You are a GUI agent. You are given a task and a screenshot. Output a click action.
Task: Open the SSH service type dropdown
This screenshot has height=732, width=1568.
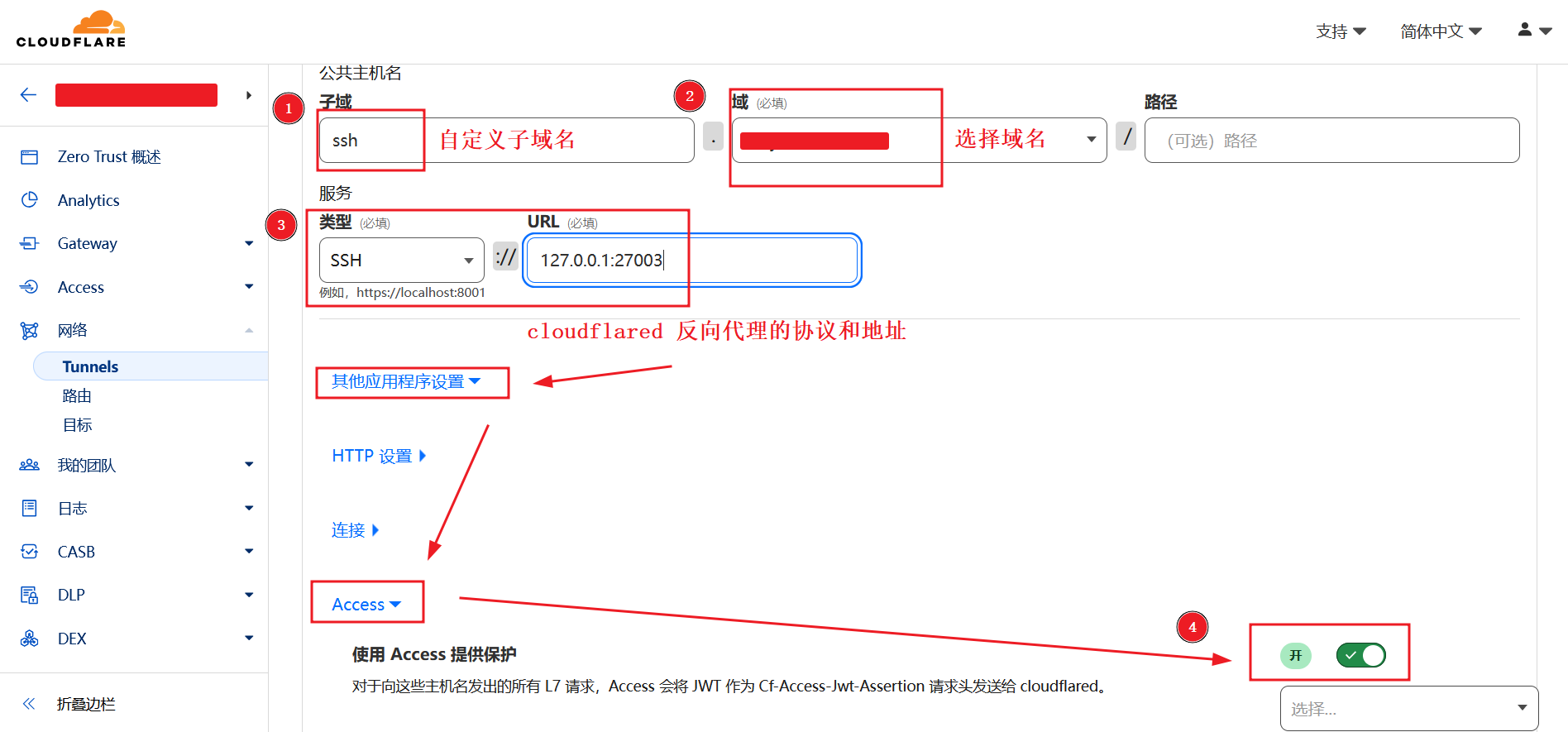tap(402, 261)
